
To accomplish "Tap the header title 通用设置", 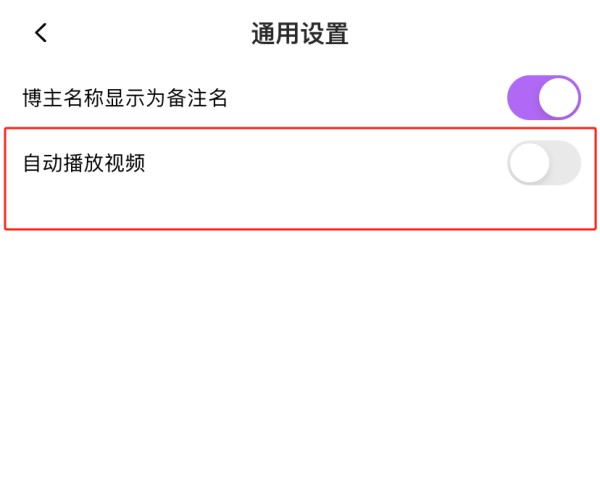I will pos(299,34).
